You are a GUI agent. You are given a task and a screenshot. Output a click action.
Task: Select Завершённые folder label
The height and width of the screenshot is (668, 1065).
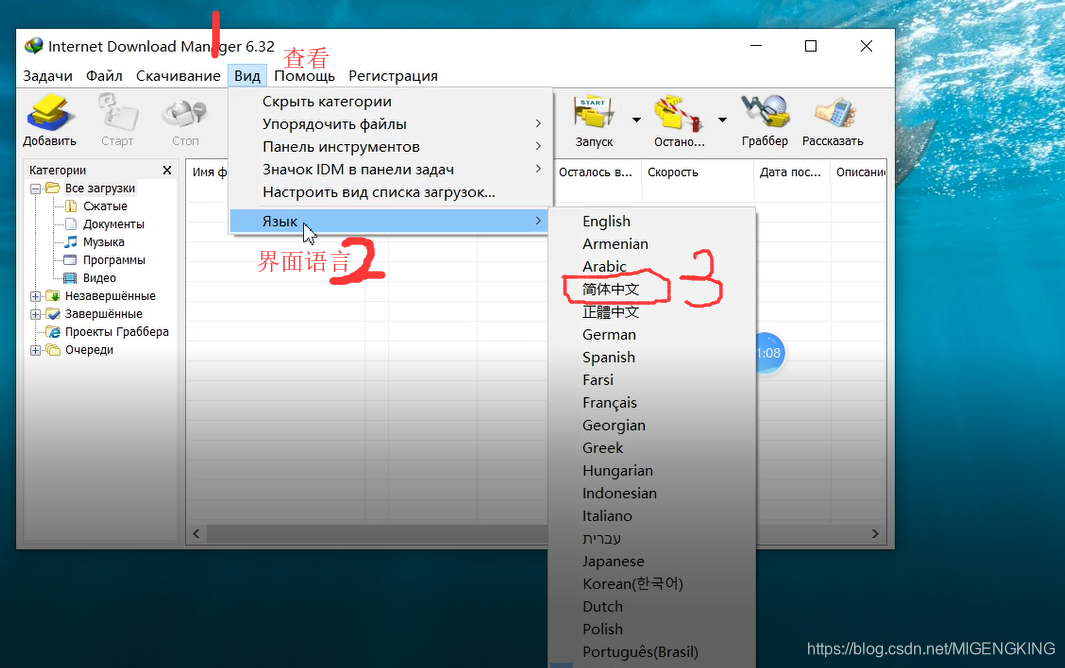click(x=103, y=314)
